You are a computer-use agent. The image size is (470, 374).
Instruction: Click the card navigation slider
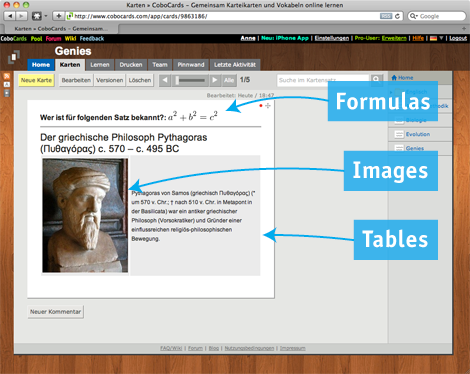click(190, 80)
